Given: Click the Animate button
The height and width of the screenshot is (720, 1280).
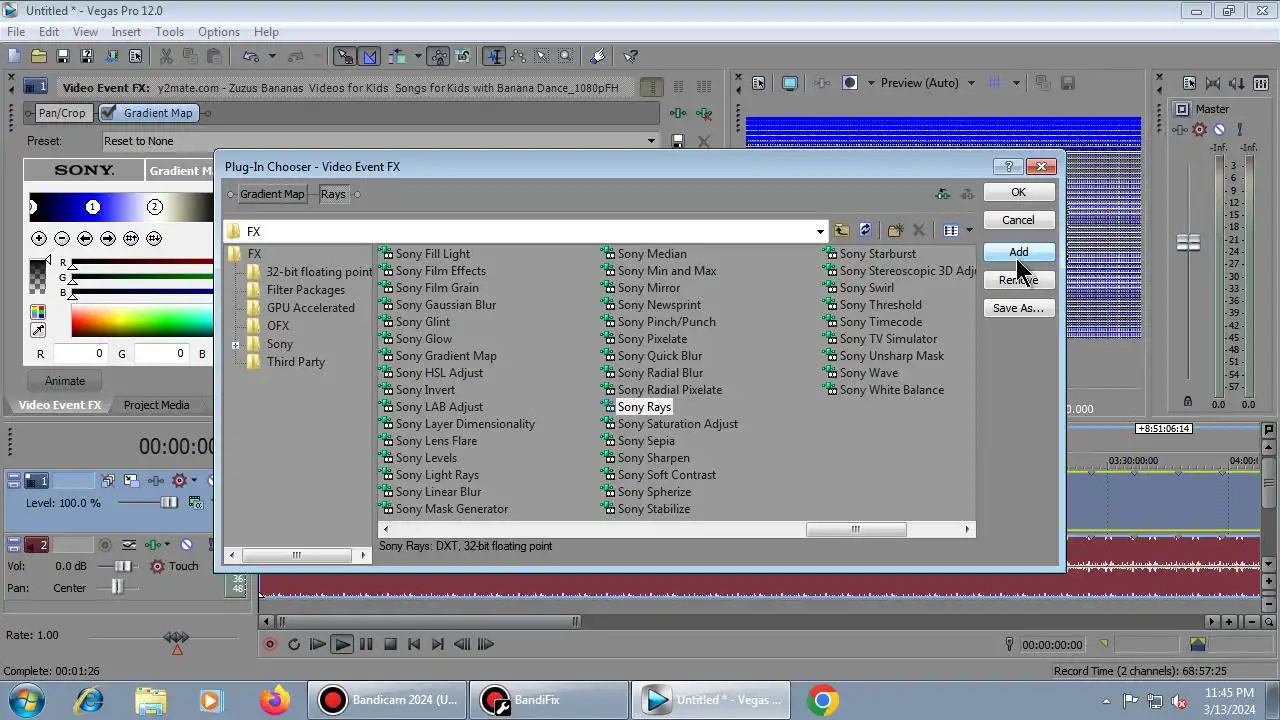Looking at the screenshot, I should coord(65,381).
